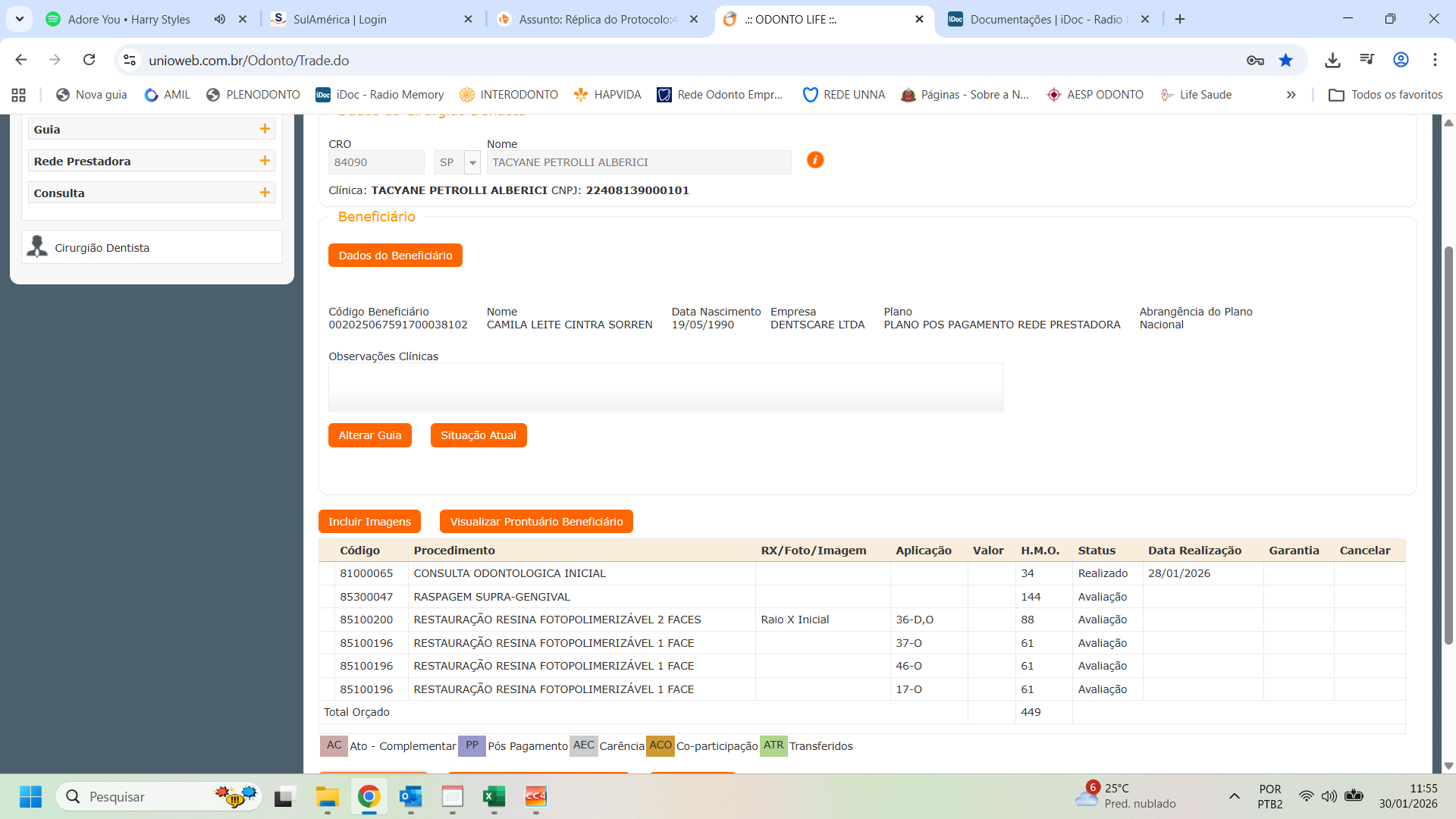Screen dimensions: 1456x819
Task: Click the password key icon in address bar
Action: point(1255,60)
